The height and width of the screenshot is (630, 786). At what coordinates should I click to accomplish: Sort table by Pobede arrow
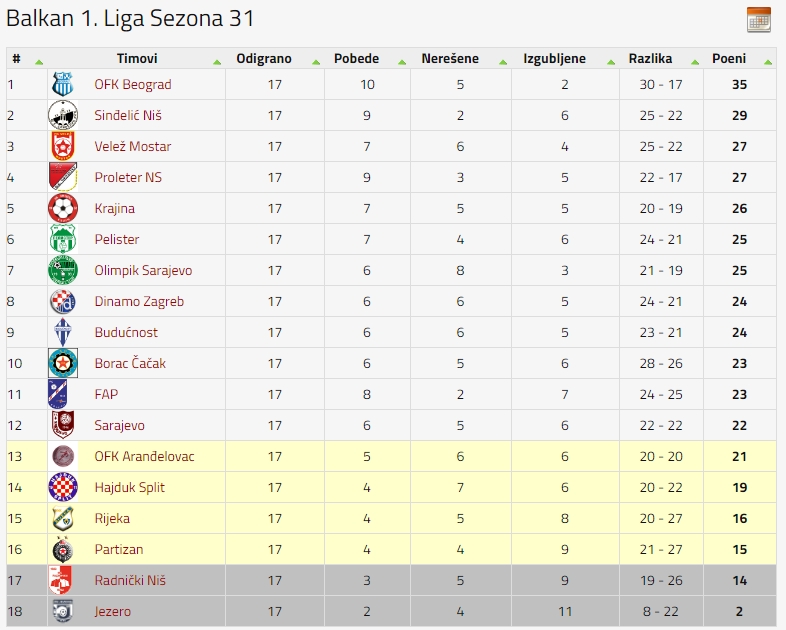coord(402,62)
